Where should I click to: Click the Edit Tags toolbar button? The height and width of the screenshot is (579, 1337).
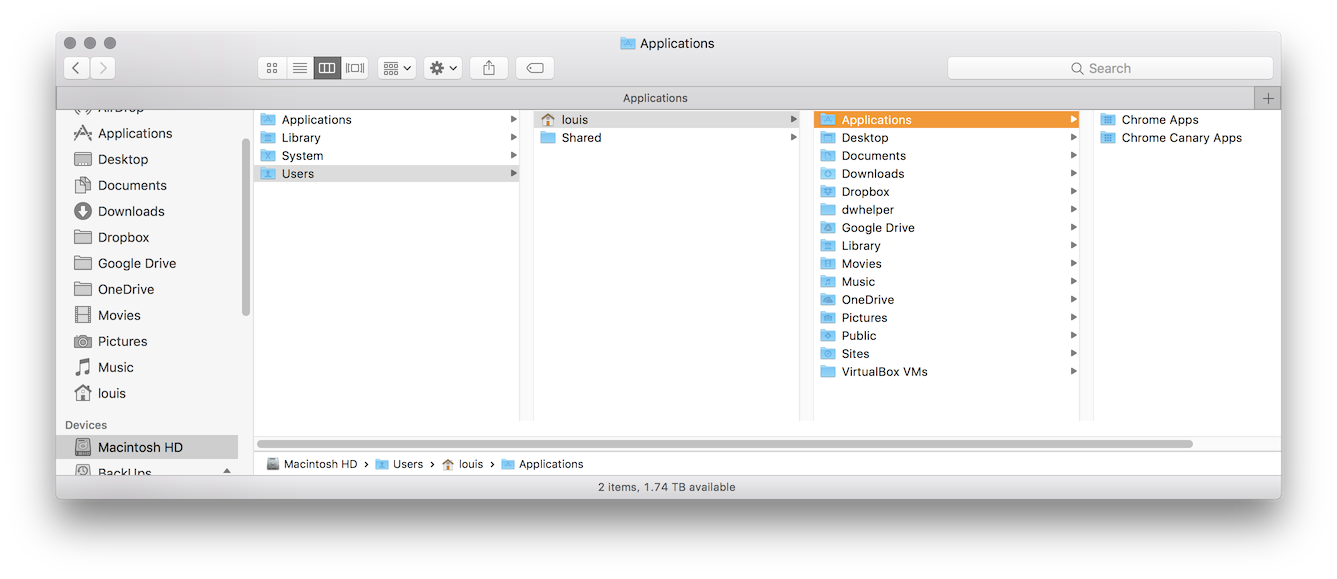[535, 68]
